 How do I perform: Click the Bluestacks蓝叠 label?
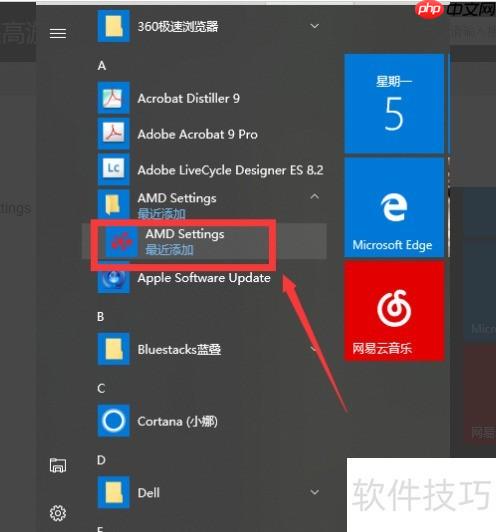tap(179, 349)
